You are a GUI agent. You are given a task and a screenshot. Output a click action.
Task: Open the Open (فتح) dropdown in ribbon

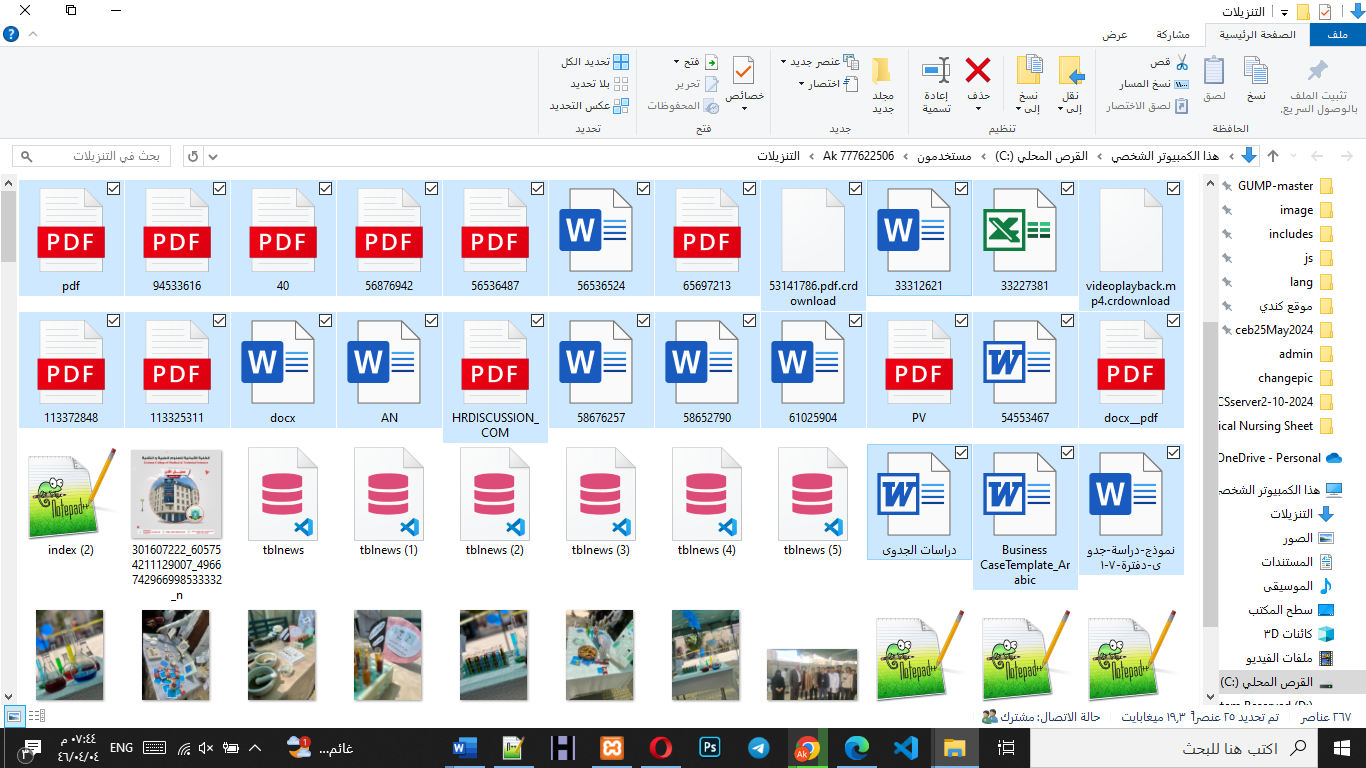click(x=696, y=62)
